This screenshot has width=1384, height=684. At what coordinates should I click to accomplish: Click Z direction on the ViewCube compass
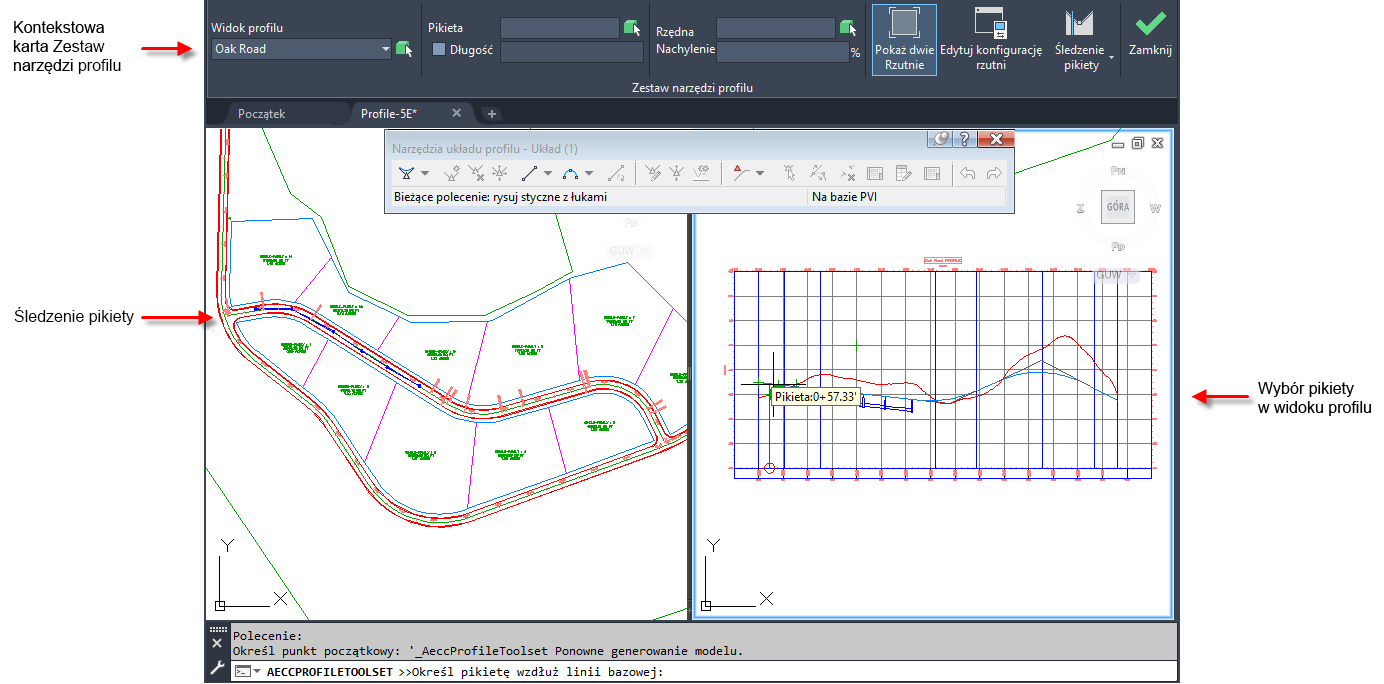1081,209
